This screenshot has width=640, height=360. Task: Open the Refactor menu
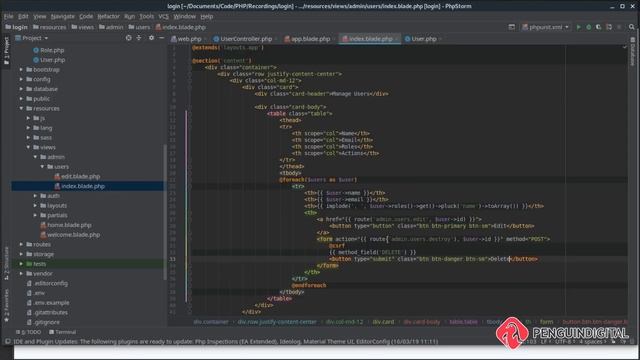108,16
